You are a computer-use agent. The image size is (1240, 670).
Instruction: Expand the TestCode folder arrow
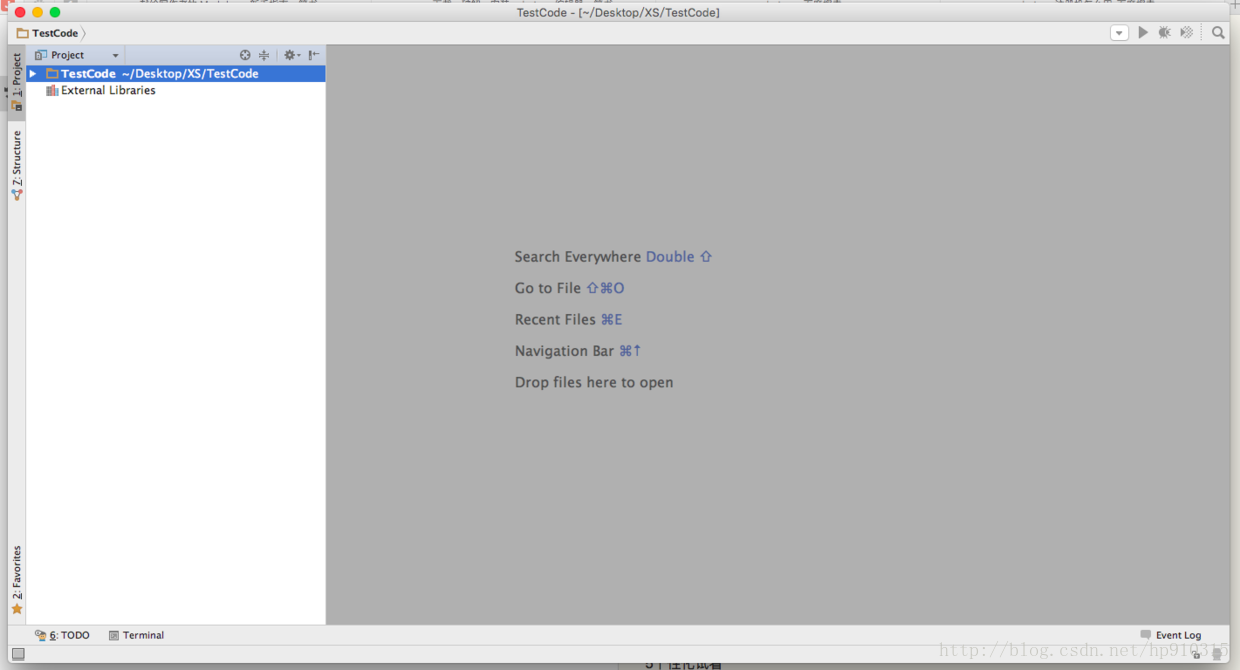click(33, 74)
